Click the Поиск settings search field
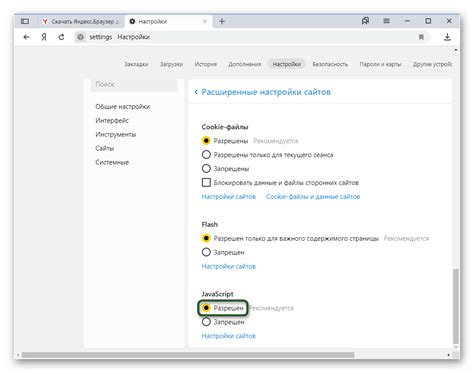Image resolution: width=474 pixels, height=373 pixels. pos(134,85)
